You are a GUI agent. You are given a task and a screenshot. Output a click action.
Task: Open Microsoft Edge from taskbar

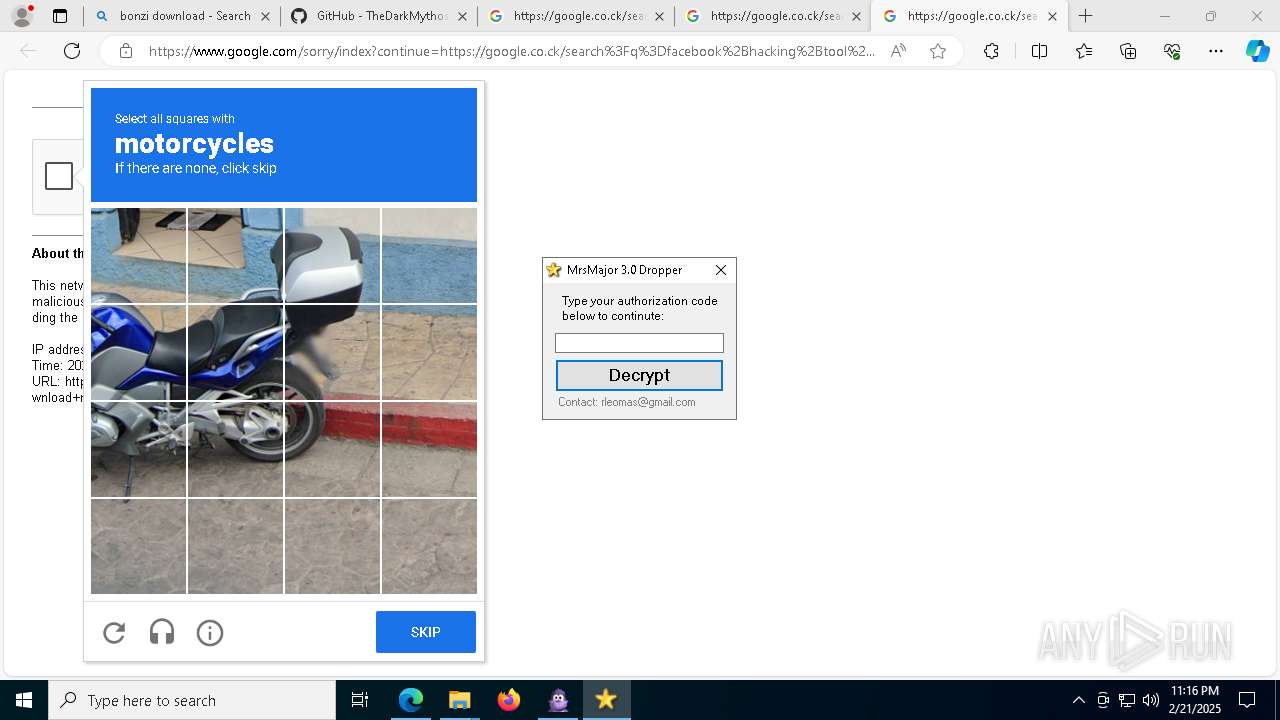[411, 700]
